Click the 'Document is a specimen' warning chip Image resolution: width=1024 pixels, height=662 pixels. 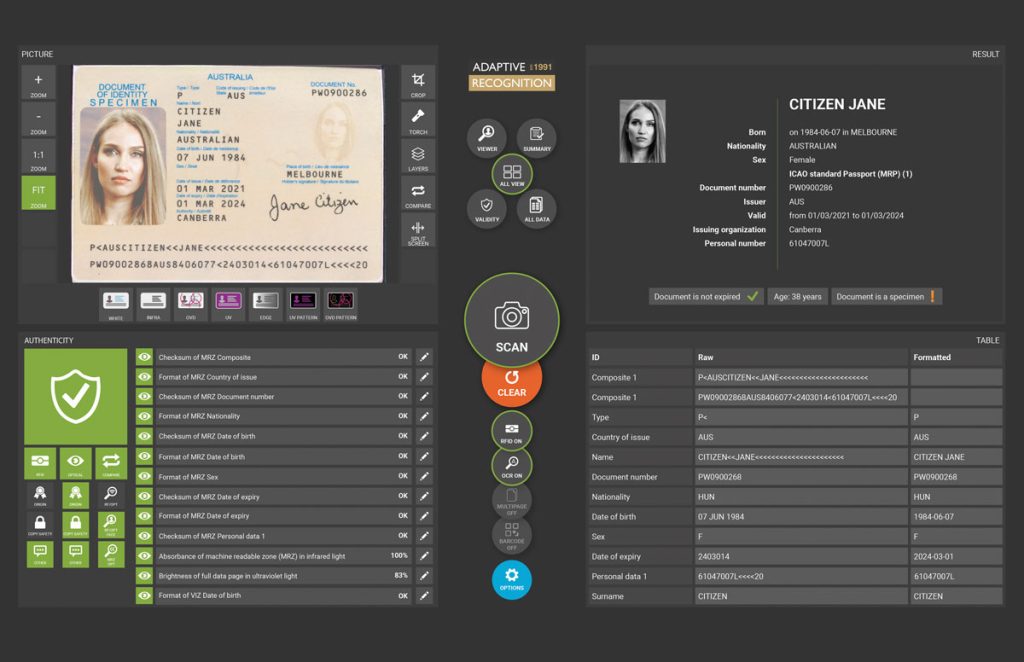[x=886, y=296]
